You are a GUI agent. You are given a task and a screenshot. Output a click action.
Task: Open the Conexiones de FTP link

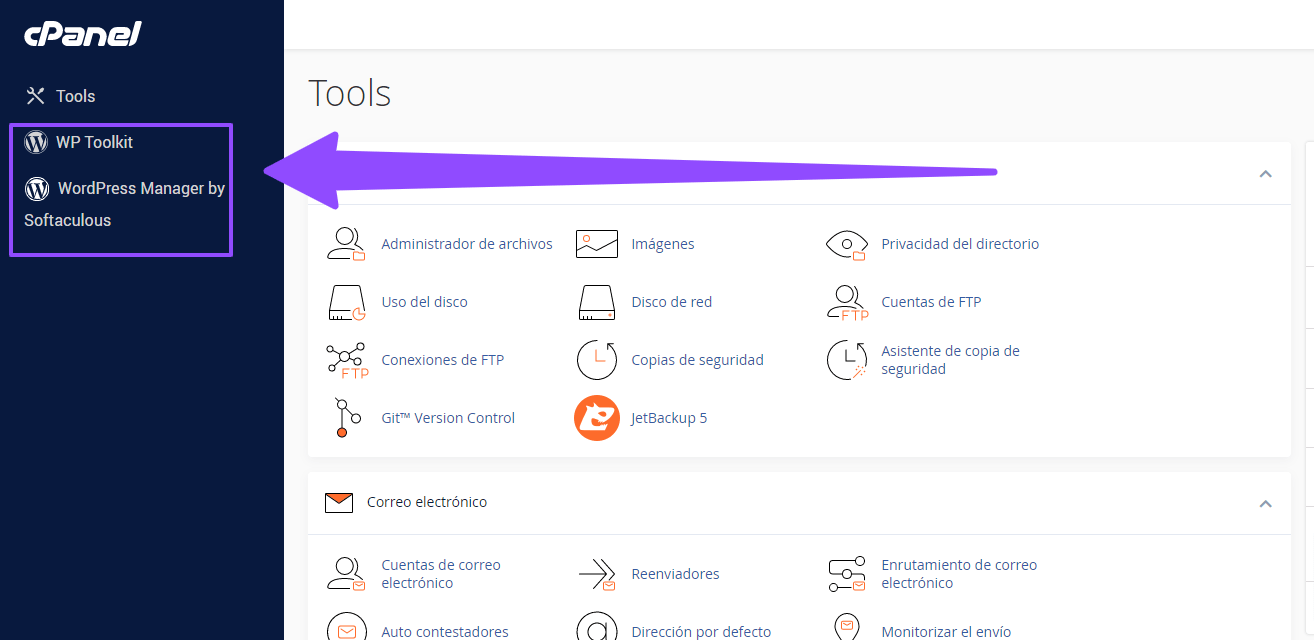tap(442, 360)
